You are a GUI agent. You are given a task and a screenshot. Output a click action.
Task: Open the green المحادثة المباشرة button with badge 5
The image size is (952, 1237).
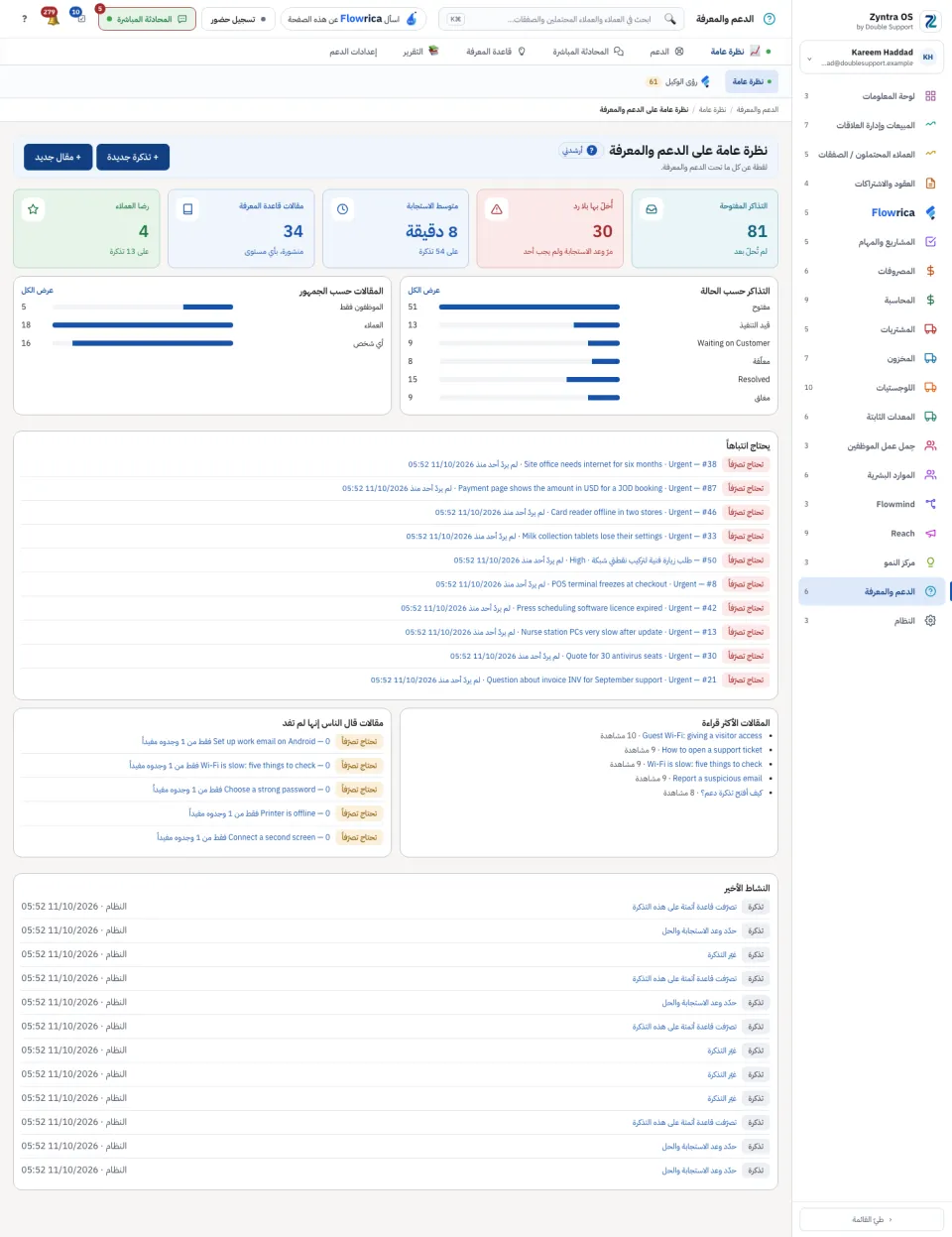[146, 19]
